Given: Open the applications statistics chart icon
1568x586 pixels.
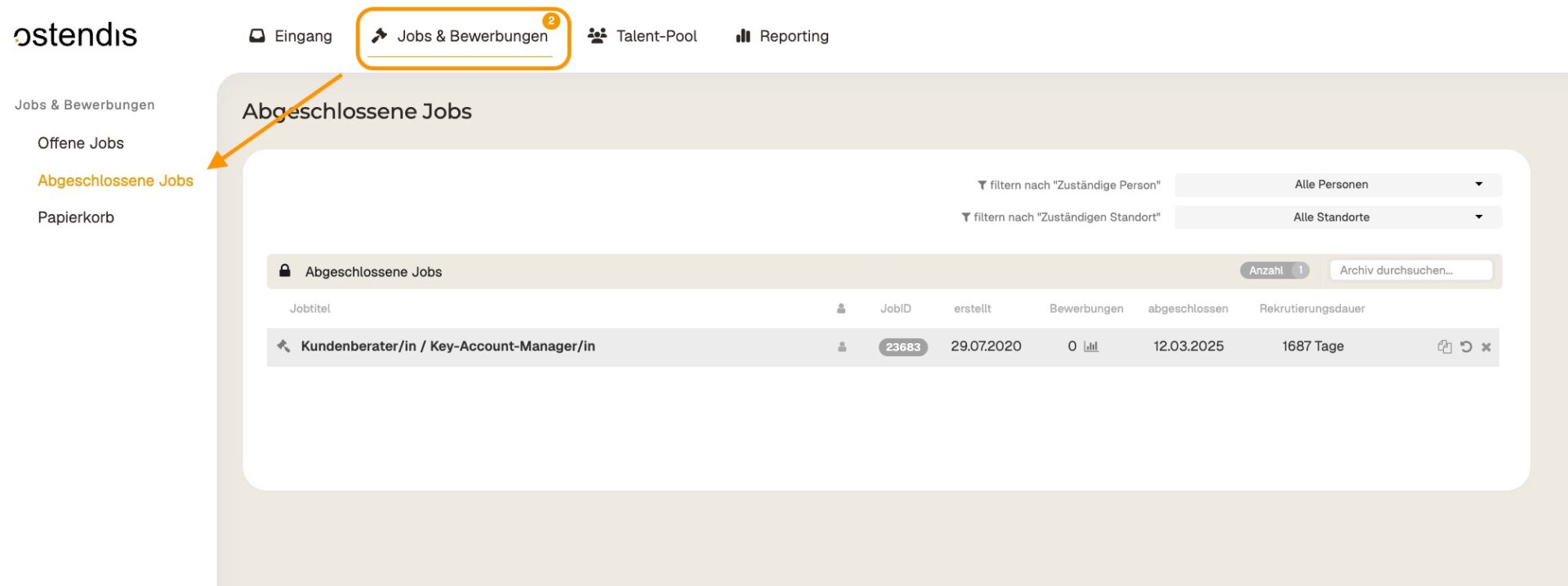Looking at the screenshot, I should 1091,347.
